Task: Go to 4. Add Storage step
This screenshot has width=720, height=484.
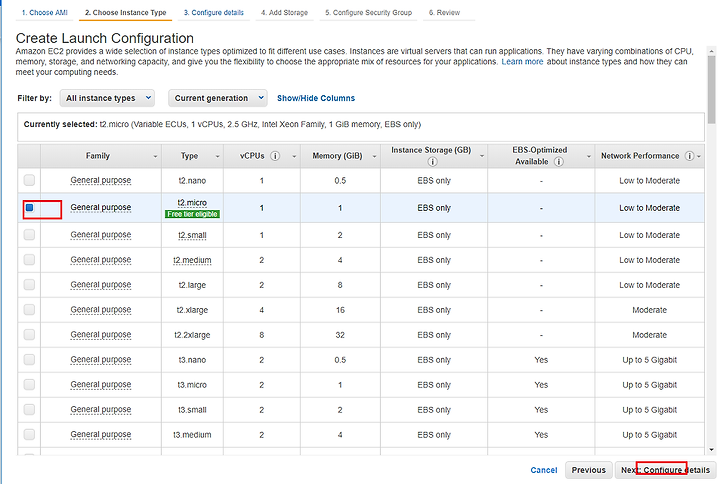Action: [x=284, y=12]
